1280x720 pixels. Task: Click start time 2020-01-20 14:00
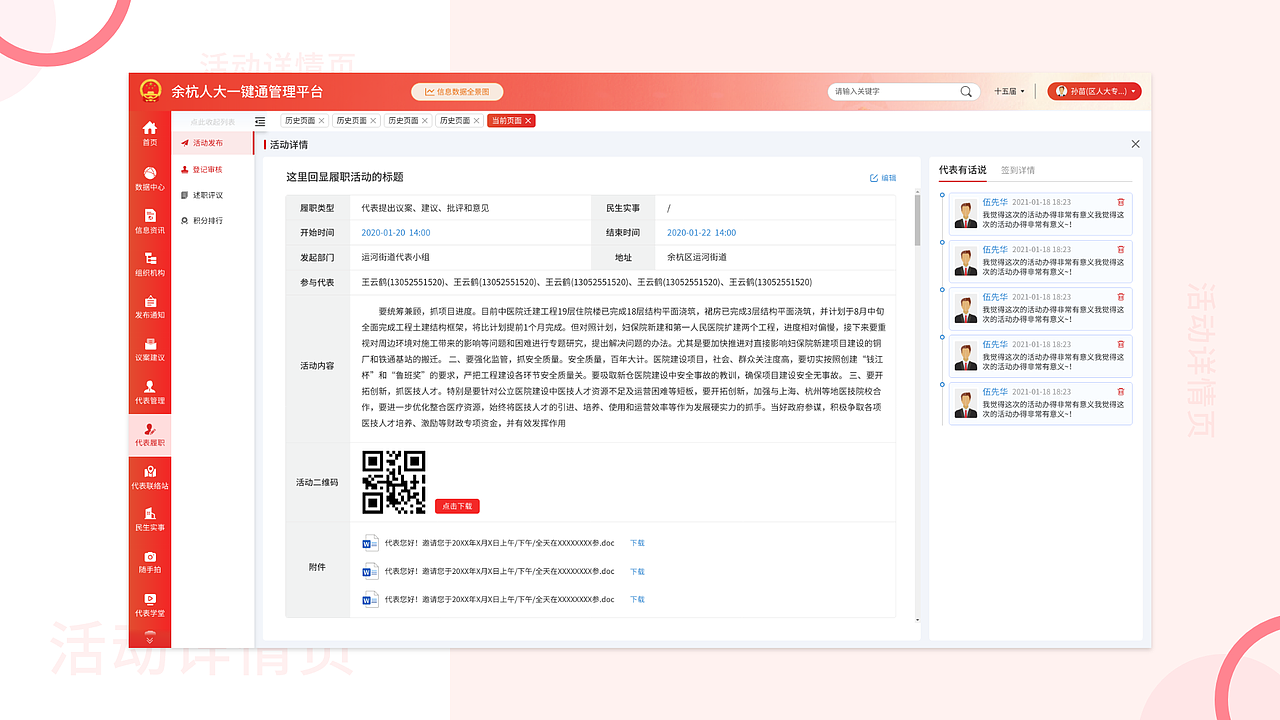(396, 233)
